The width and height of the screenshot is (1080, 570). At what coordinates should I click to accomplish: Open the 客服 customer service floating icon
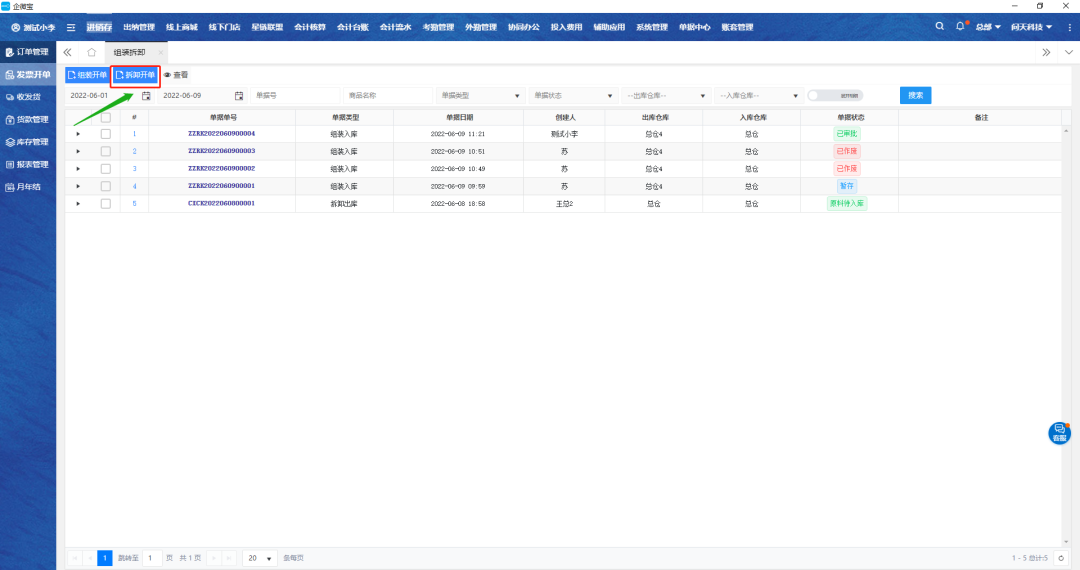pos(1059,432)
